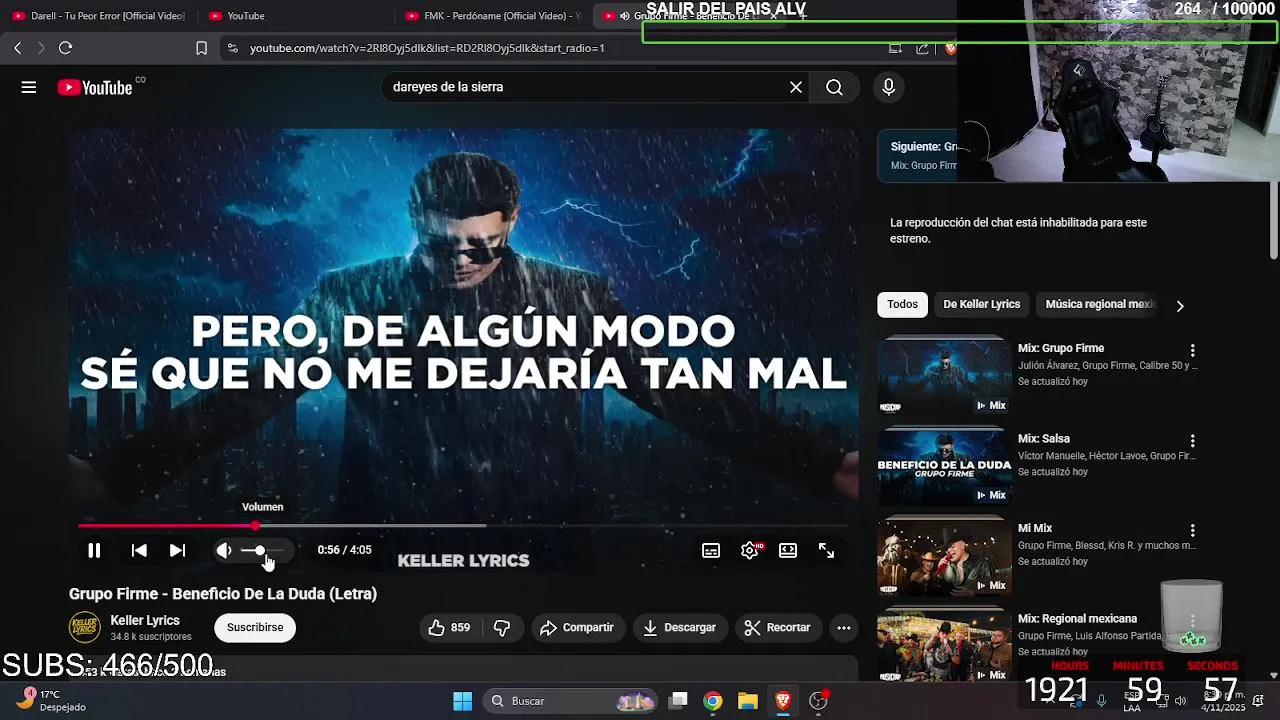Toggle subtitles/closed captions

711,550
